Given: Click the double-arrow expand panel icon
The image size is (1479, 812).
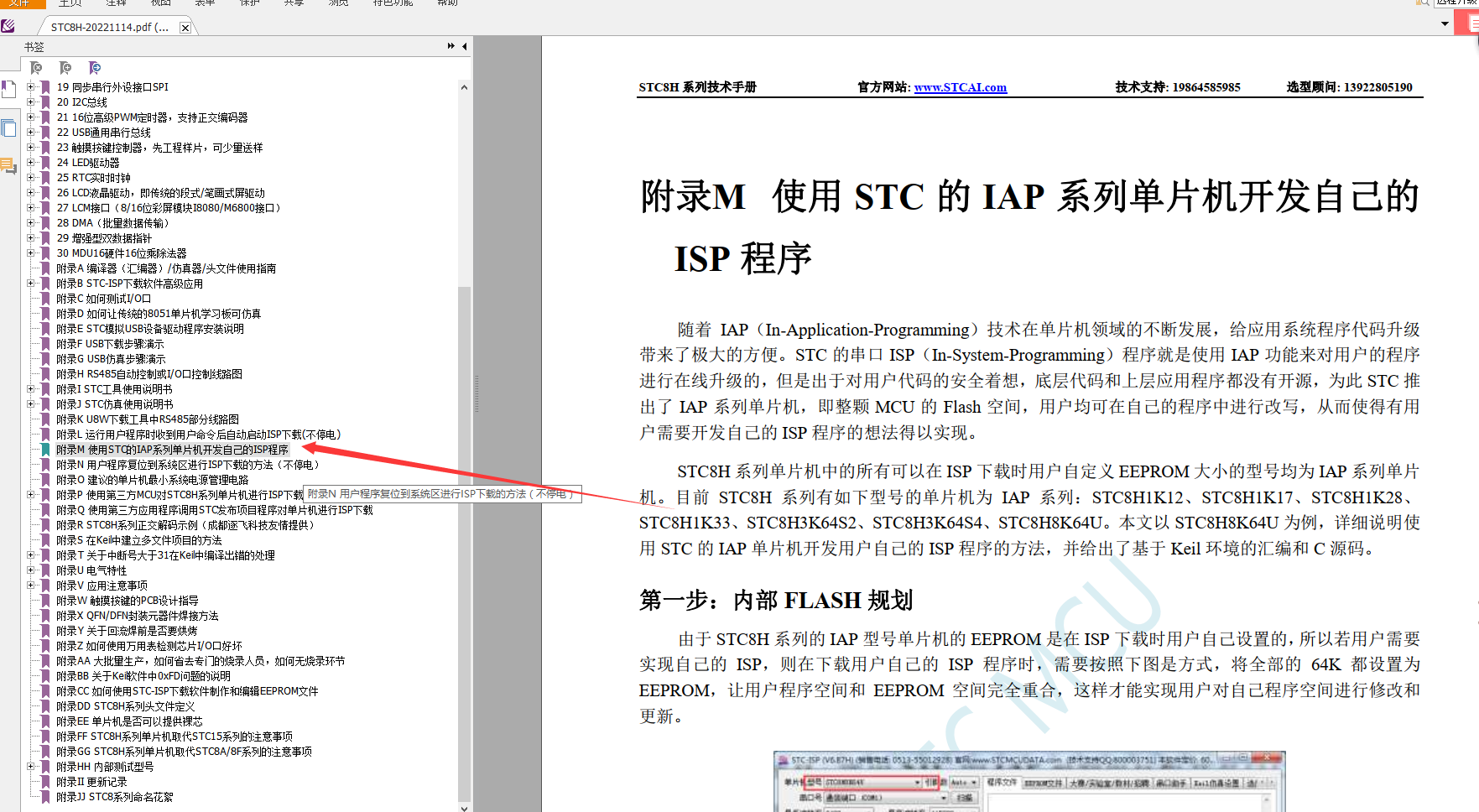Looking at the screenshot, I should [x=451, y=46].
